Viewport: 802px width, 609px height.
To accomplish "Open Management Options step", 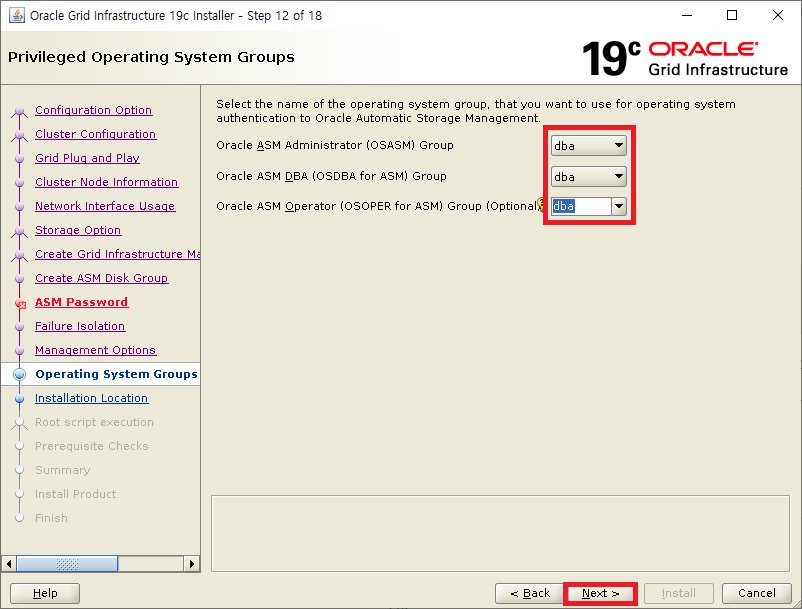I will click(x=95, y=350).
